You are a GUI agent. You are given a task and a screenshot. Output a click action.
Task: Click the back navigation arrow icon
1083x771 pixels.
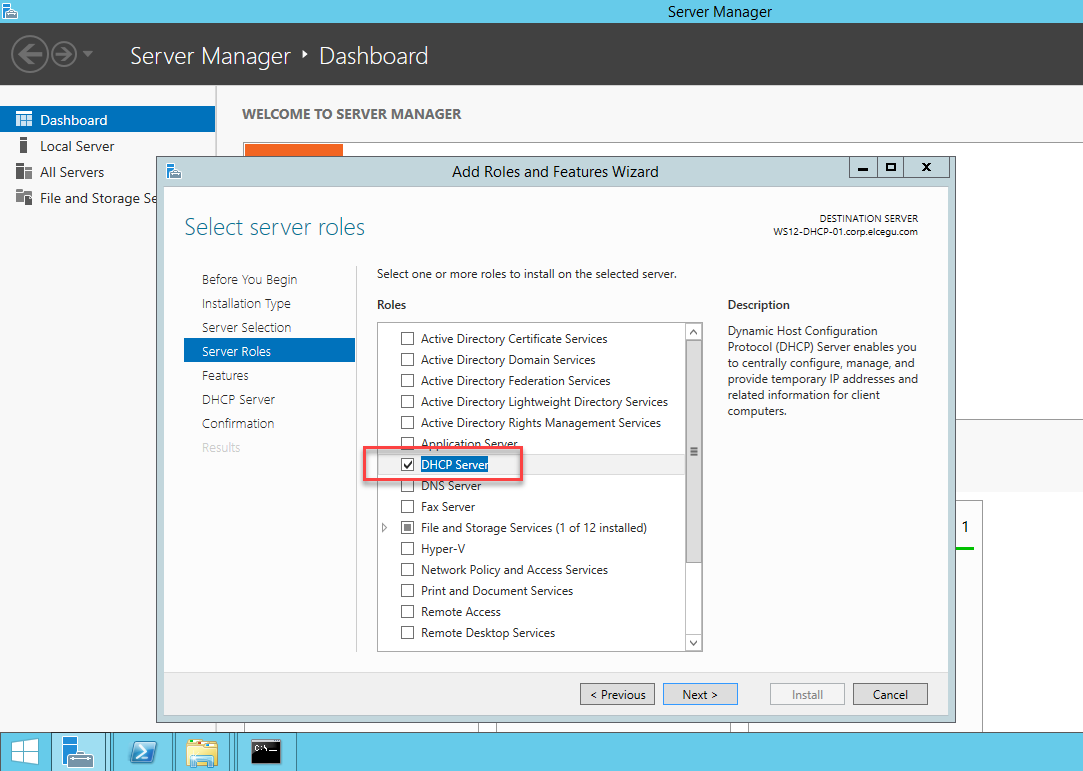click(x=30, y=54)
